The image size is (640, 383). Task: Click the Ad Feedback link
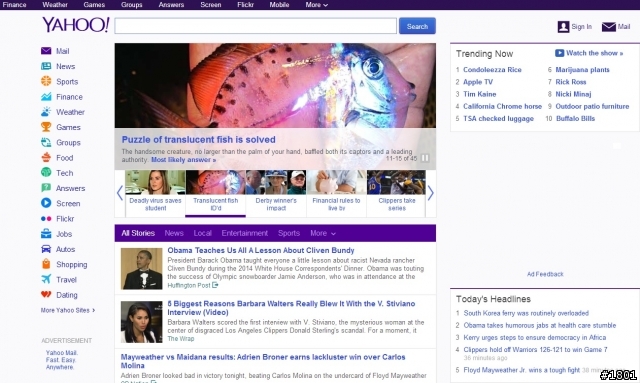(545, 274)
